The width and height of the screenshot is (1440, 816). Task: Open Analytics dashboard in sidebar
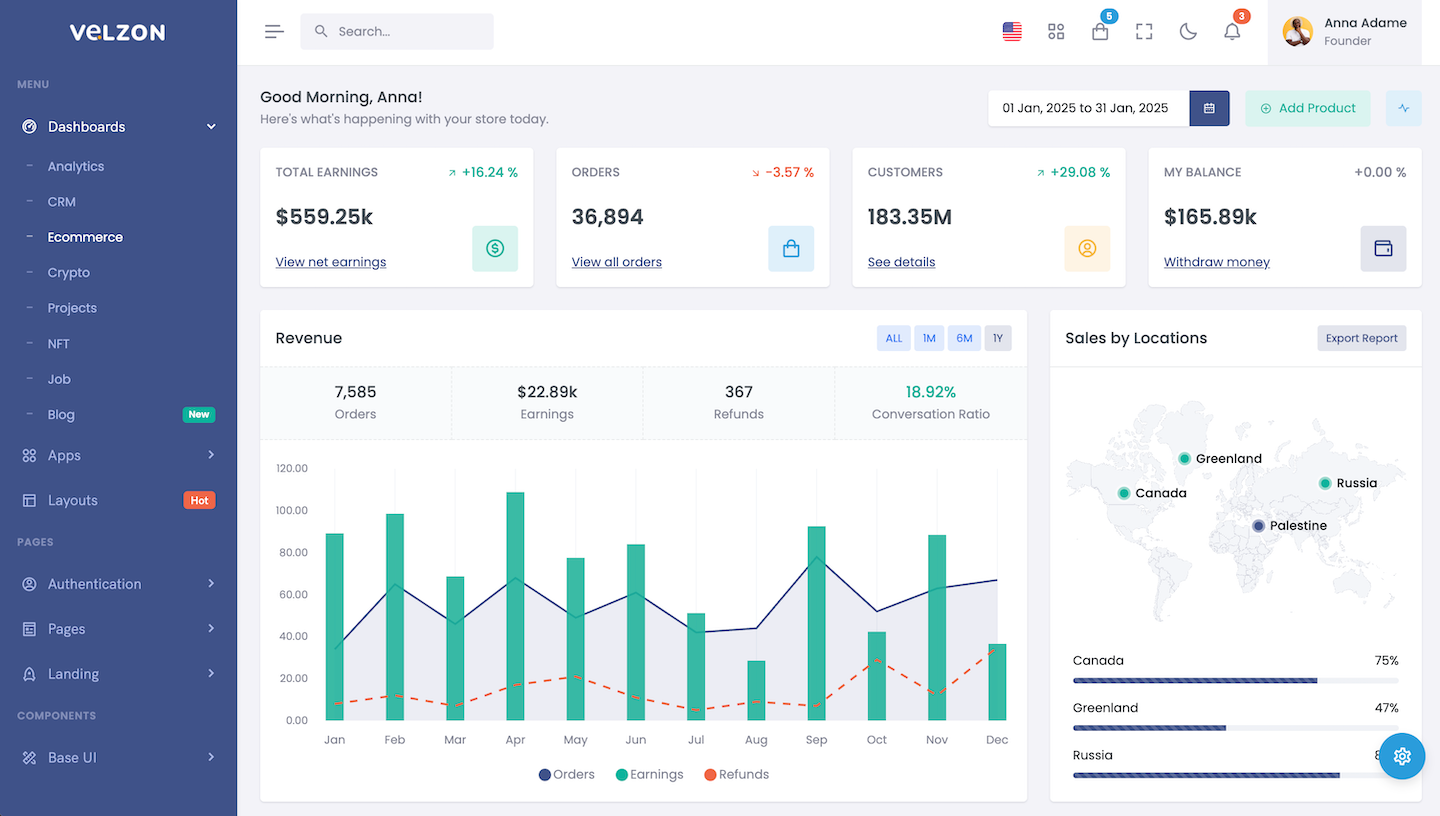(x=76, y=166)
